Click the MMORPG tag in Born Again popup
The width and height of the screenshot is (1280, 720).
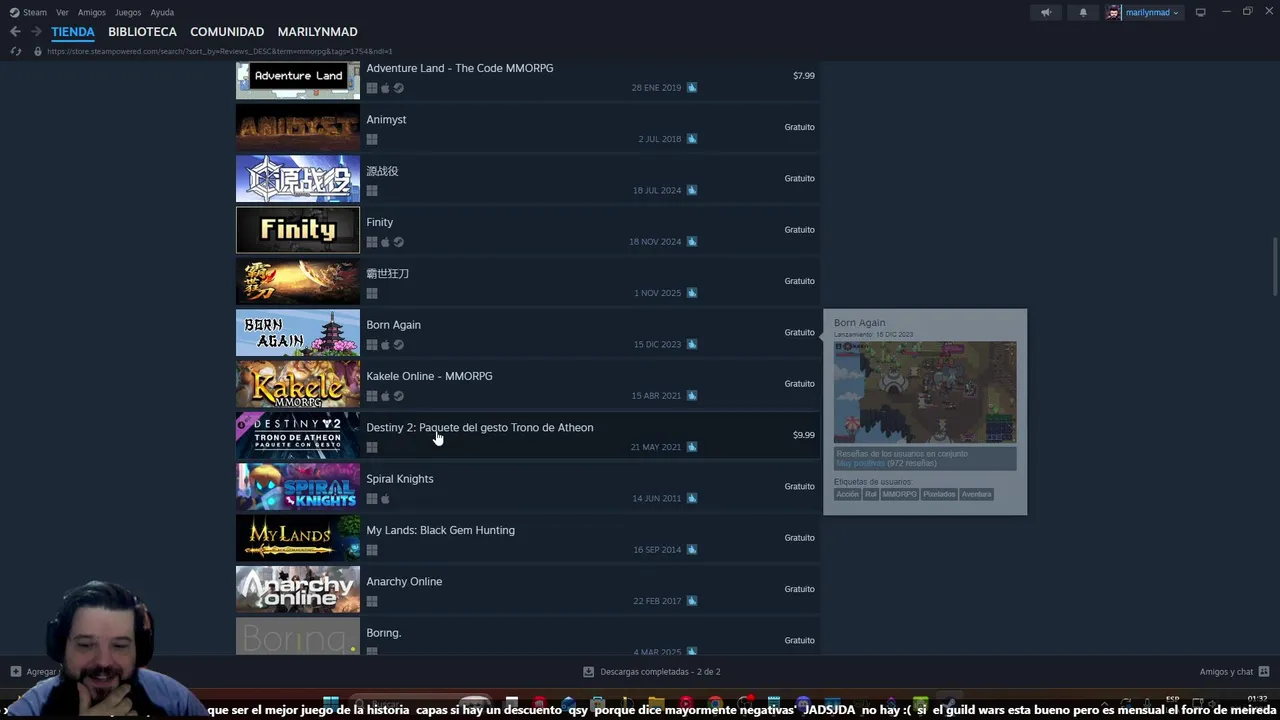pyautogui.click(x=899, y=494)
